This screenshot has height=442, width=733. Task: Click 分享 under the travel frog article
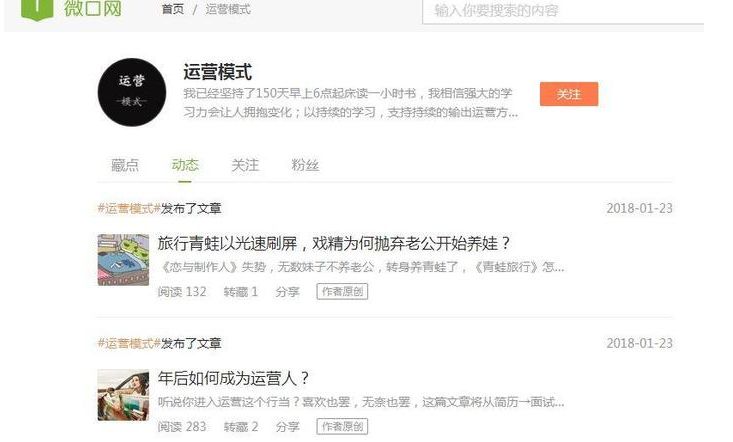(287, 292)
